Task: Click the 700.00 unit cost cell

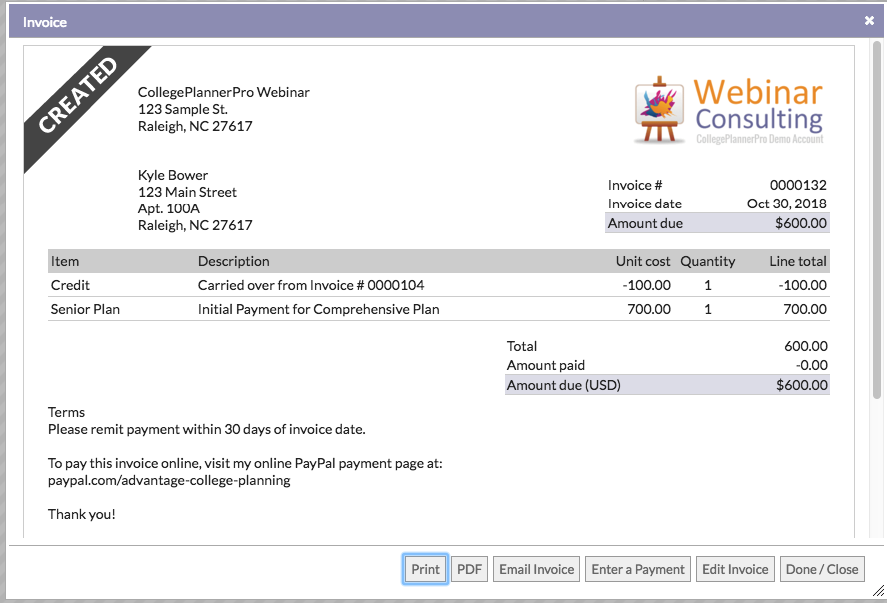Action: coord(649,309)
